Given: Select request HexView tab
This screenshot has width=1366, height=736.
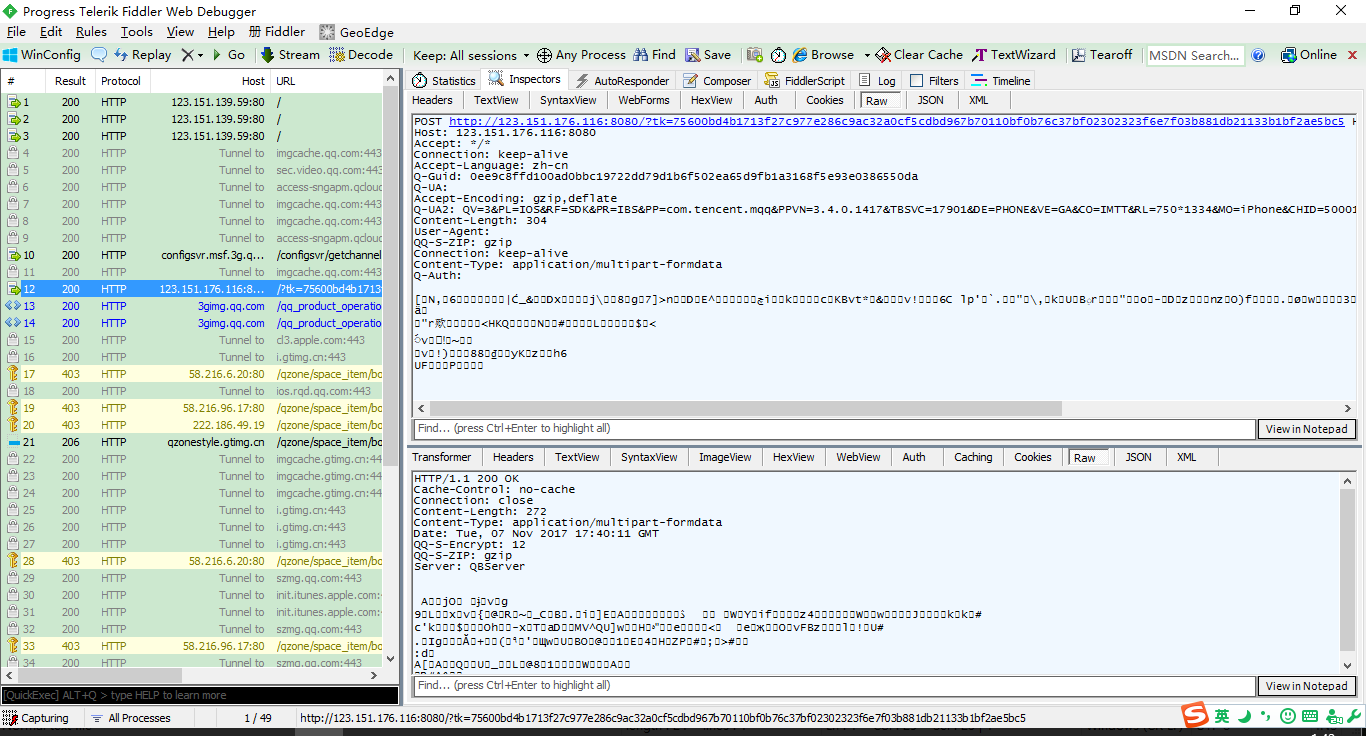Looking at the screenshot, I should click(712, 100).
